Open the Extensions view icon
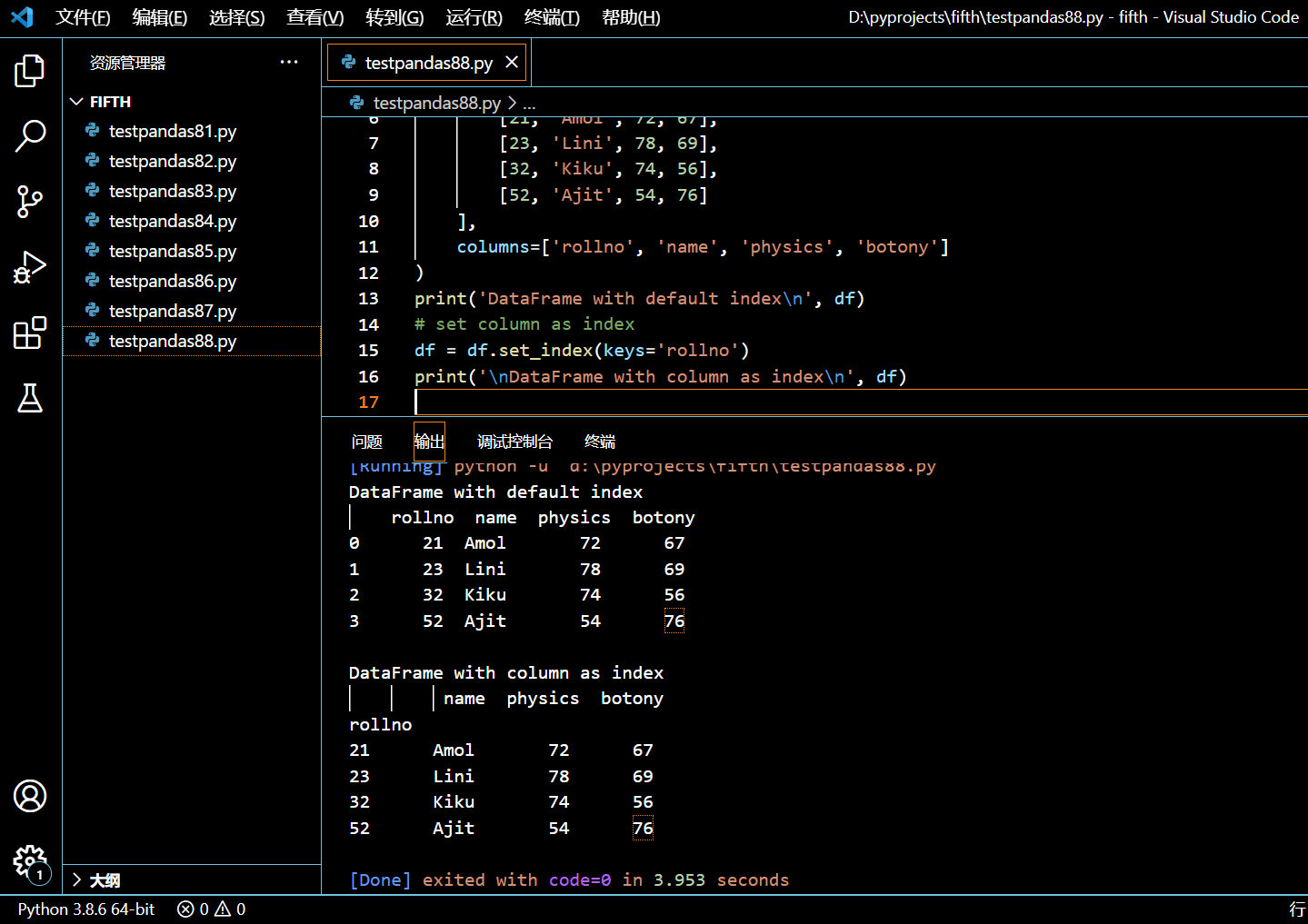Viewport: 1308px width, 924px height. [30, 333]
